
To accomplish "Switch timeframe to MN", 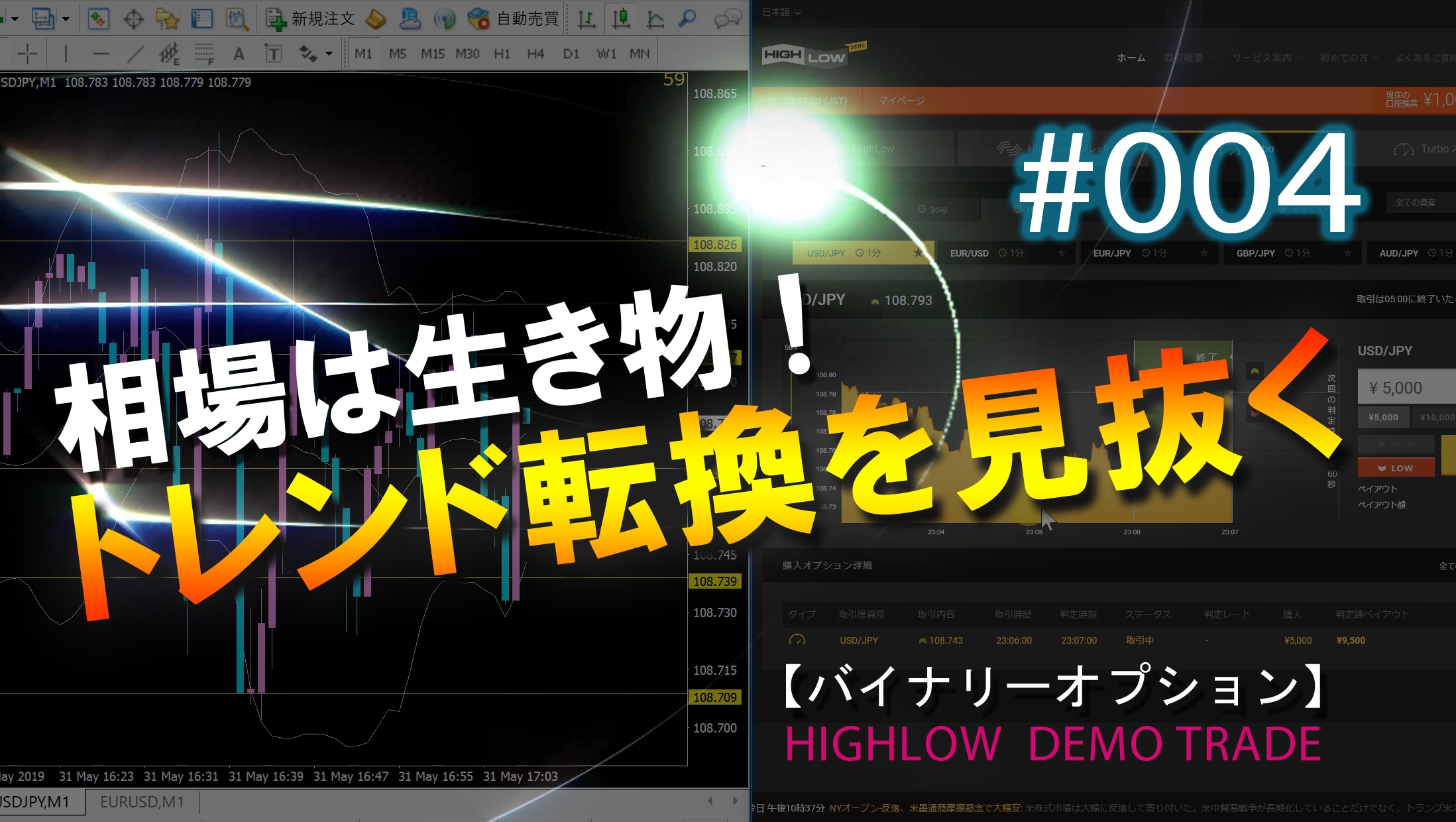I will (640, 54).
